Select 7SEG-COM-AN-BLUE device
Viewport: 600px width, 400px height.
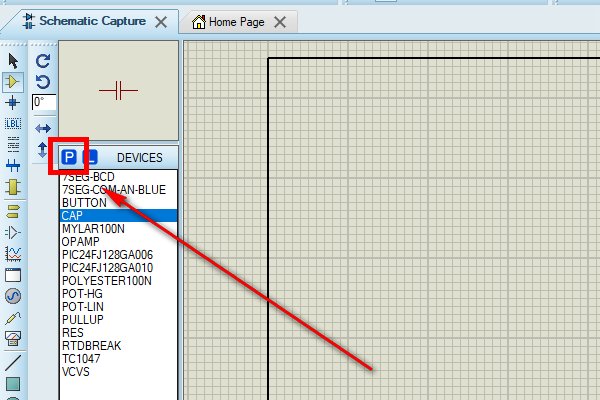(119, 190)
